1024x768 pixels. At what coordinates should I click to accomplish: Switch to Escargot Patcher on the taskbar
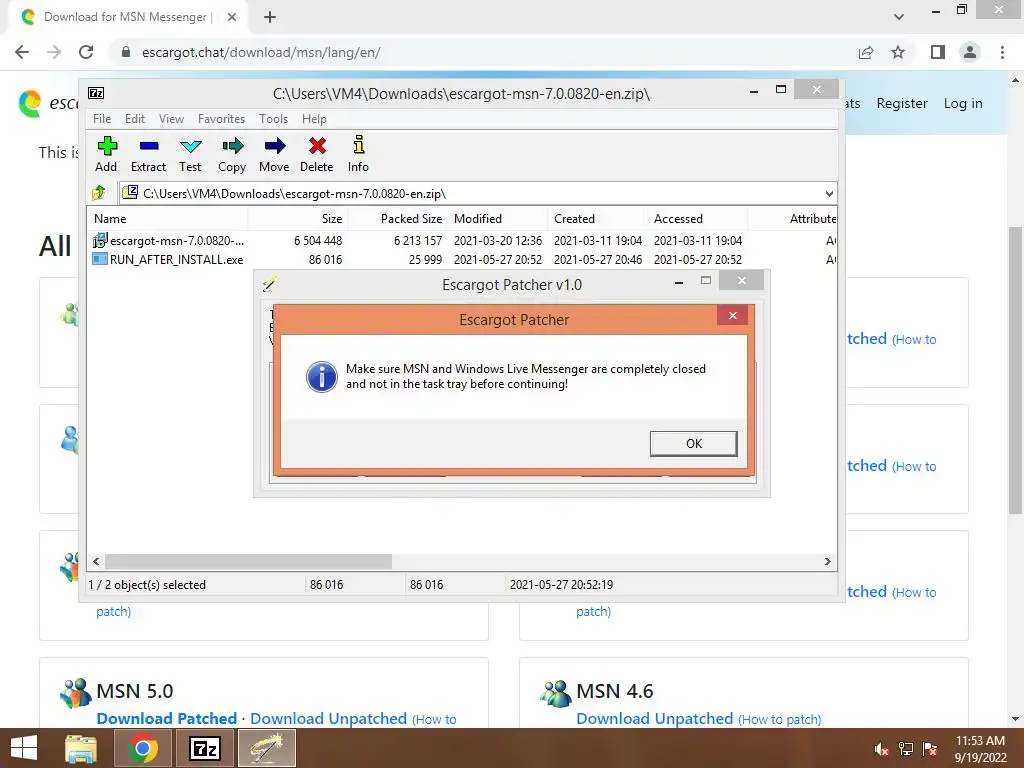tap(266, 748)
